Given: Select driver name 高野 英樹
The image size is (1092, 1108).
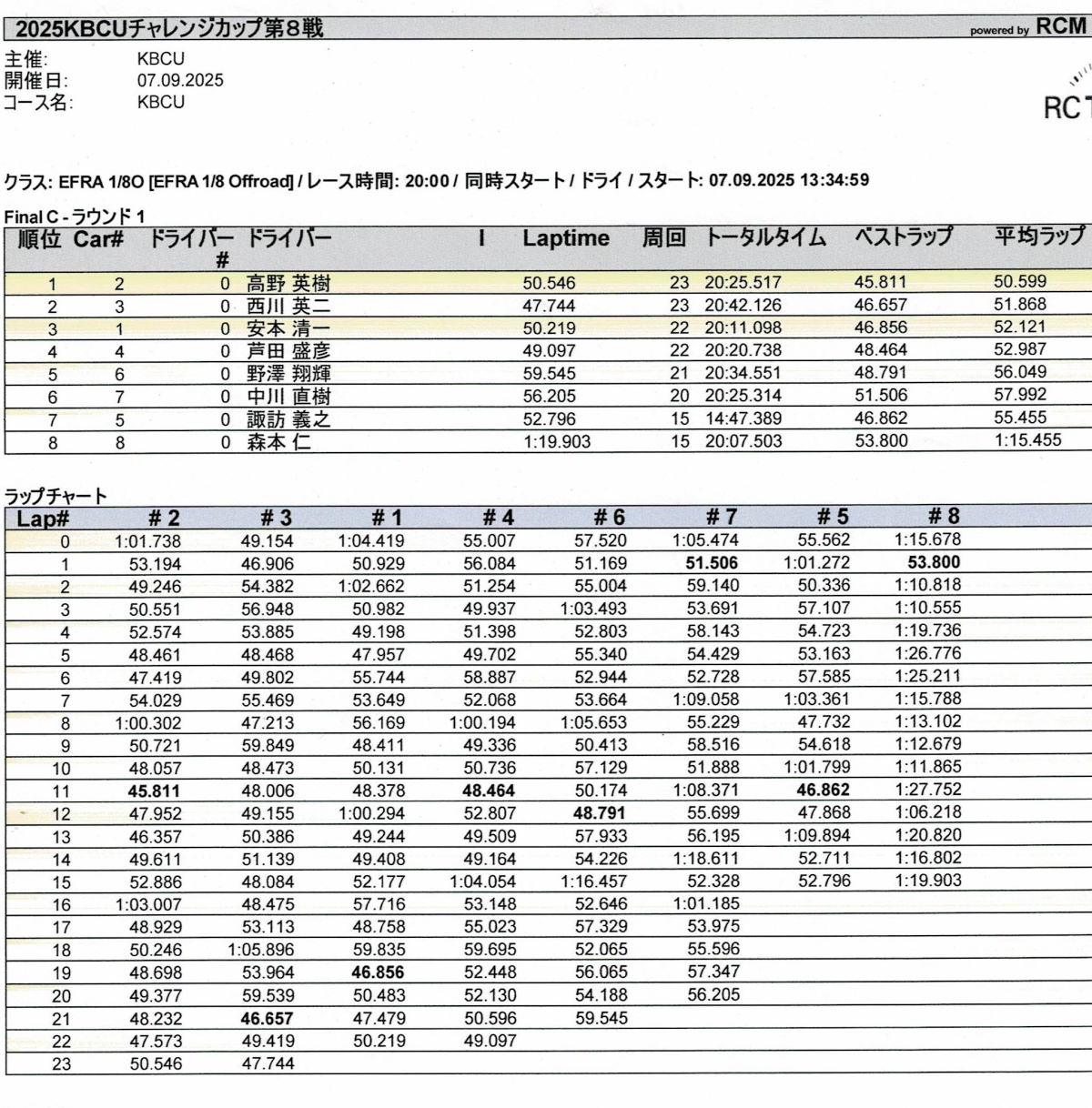Looking at the screenshot, I should 288,283.
